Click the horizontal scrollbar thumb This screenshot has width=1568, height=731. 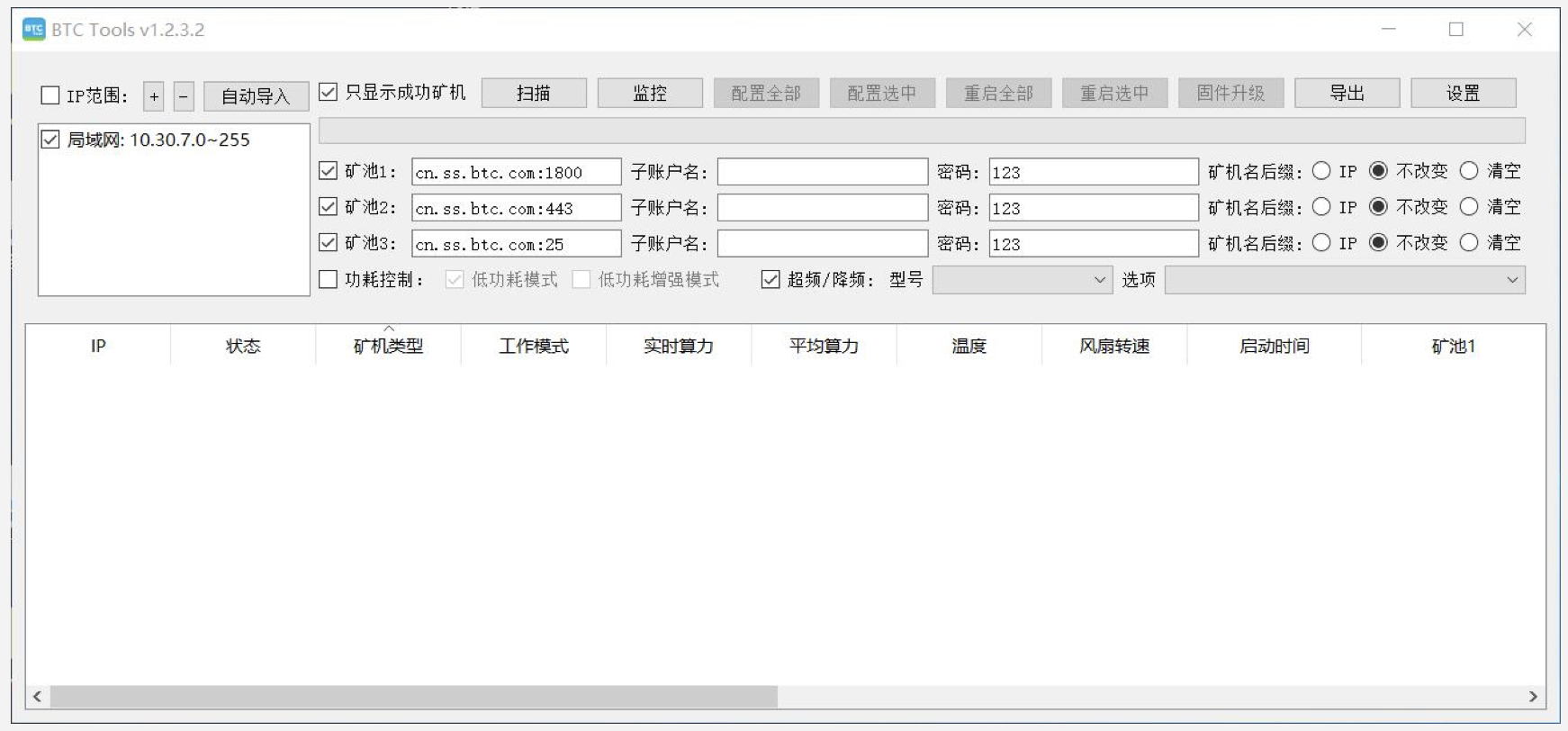click(414, 697)
